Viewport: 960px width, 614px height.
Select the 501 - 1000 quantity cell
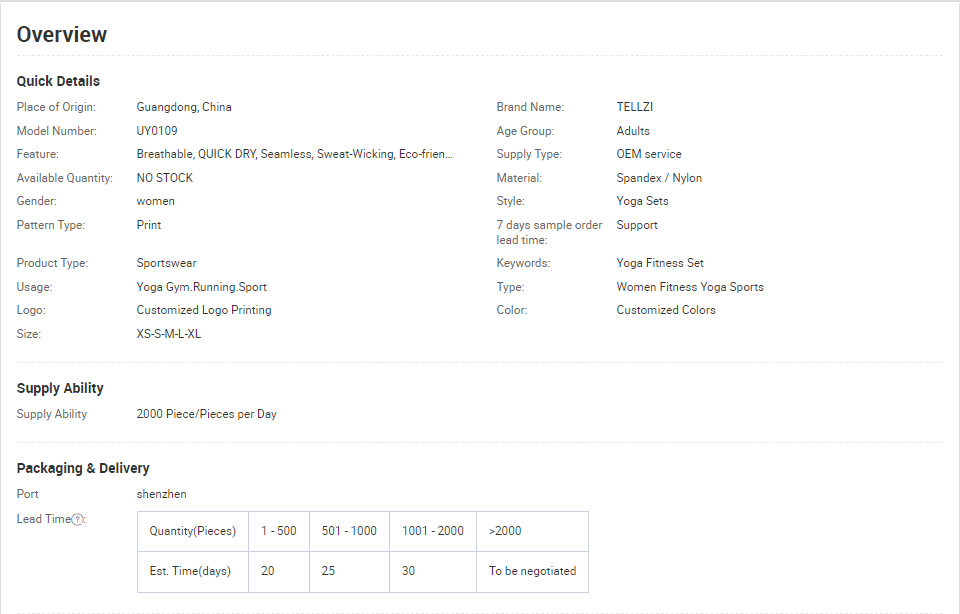tap(349, 531)
